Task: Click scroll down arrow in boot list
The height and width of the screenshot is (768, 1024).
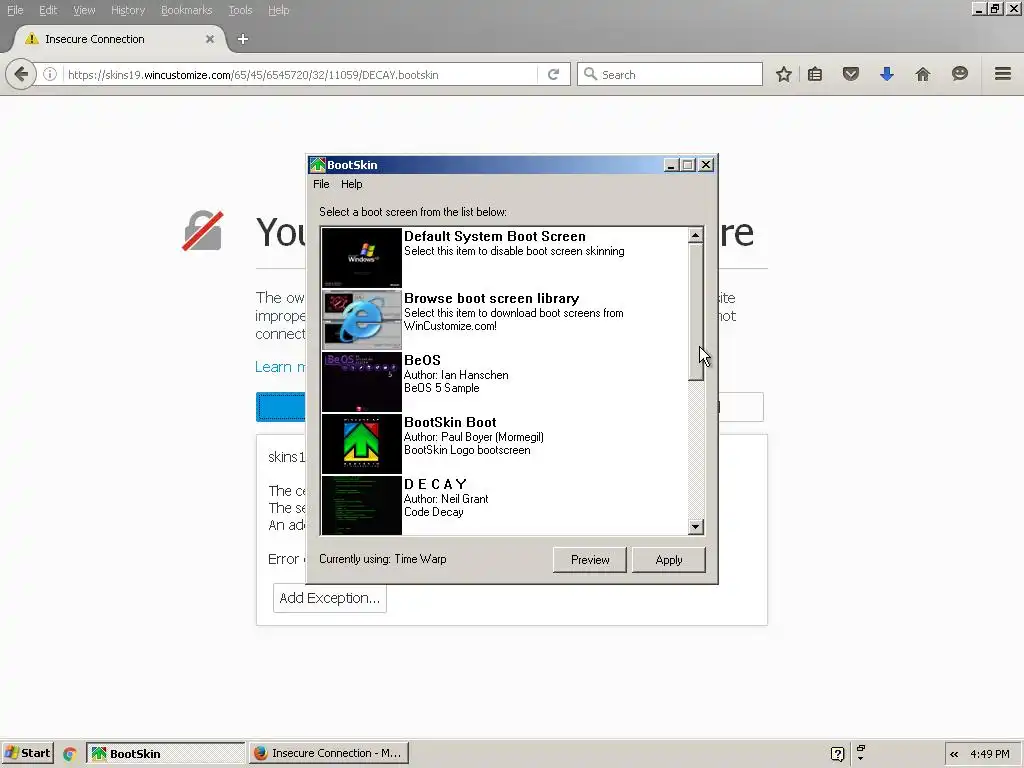Action: click(x=696, y=526)
